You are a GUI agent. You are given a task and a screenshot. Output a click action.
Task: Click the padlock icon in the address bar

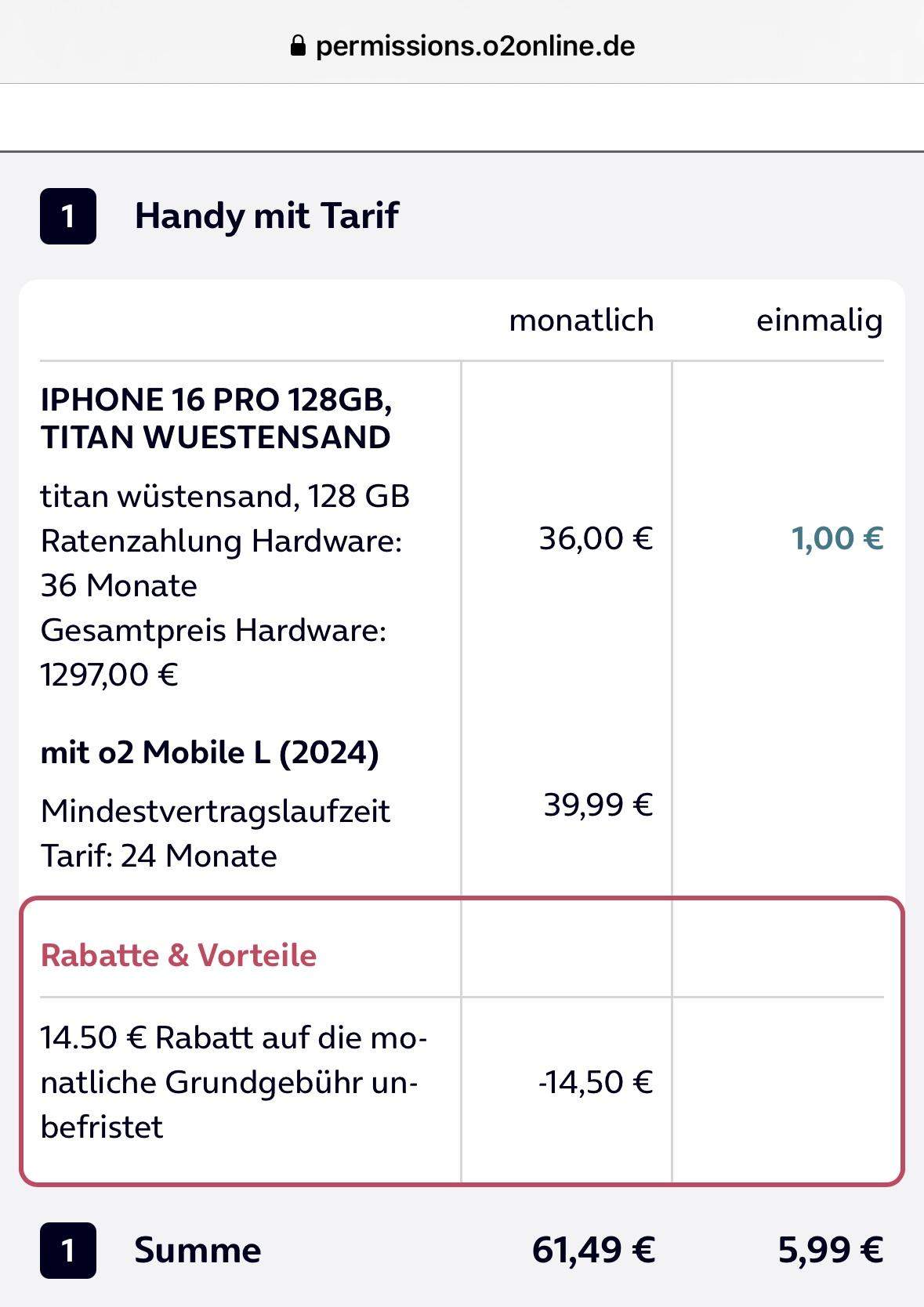pyautogui.click(x=298, y=45)
